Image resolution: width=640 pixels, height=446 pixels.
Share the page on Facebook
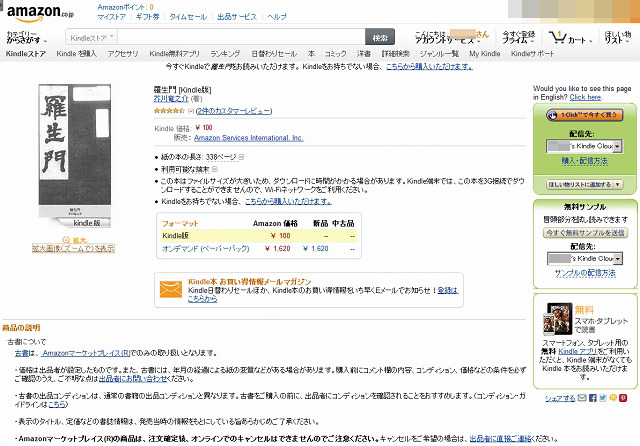click(594, 398)
